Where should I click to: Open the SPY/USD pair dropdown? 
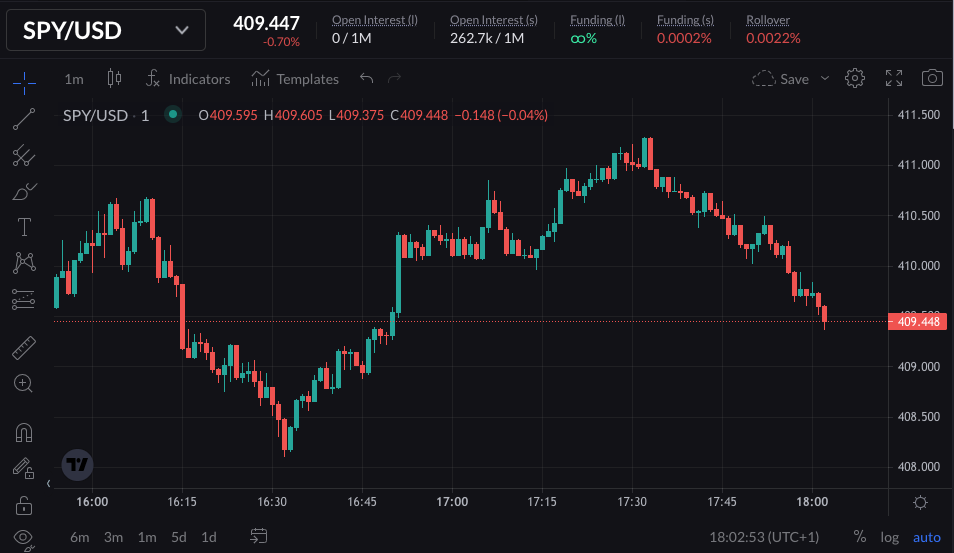pyautogui.click(x=106, y=30)
